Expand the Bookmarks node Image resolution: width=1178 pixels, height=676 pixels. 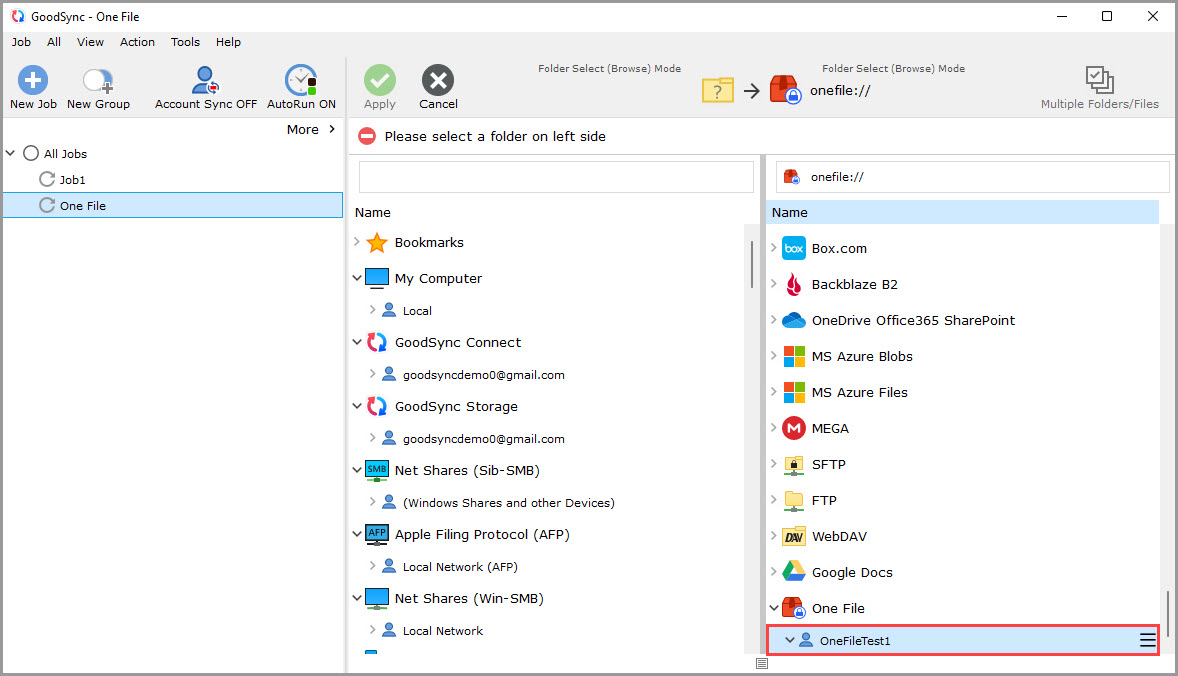(x=357, y=242)
